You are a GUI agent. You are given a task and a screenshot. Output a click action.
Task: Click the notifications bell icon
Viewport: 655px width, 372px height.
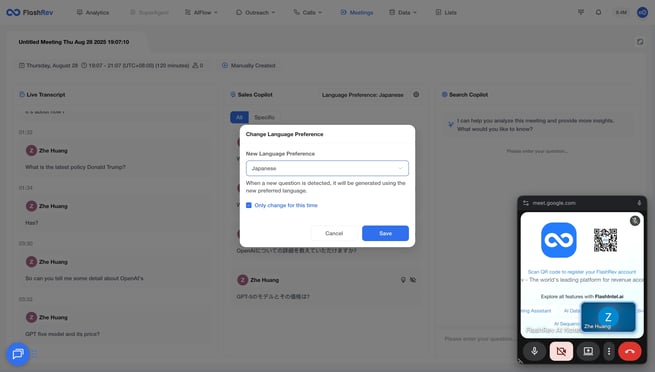click(x=598, y=13)
